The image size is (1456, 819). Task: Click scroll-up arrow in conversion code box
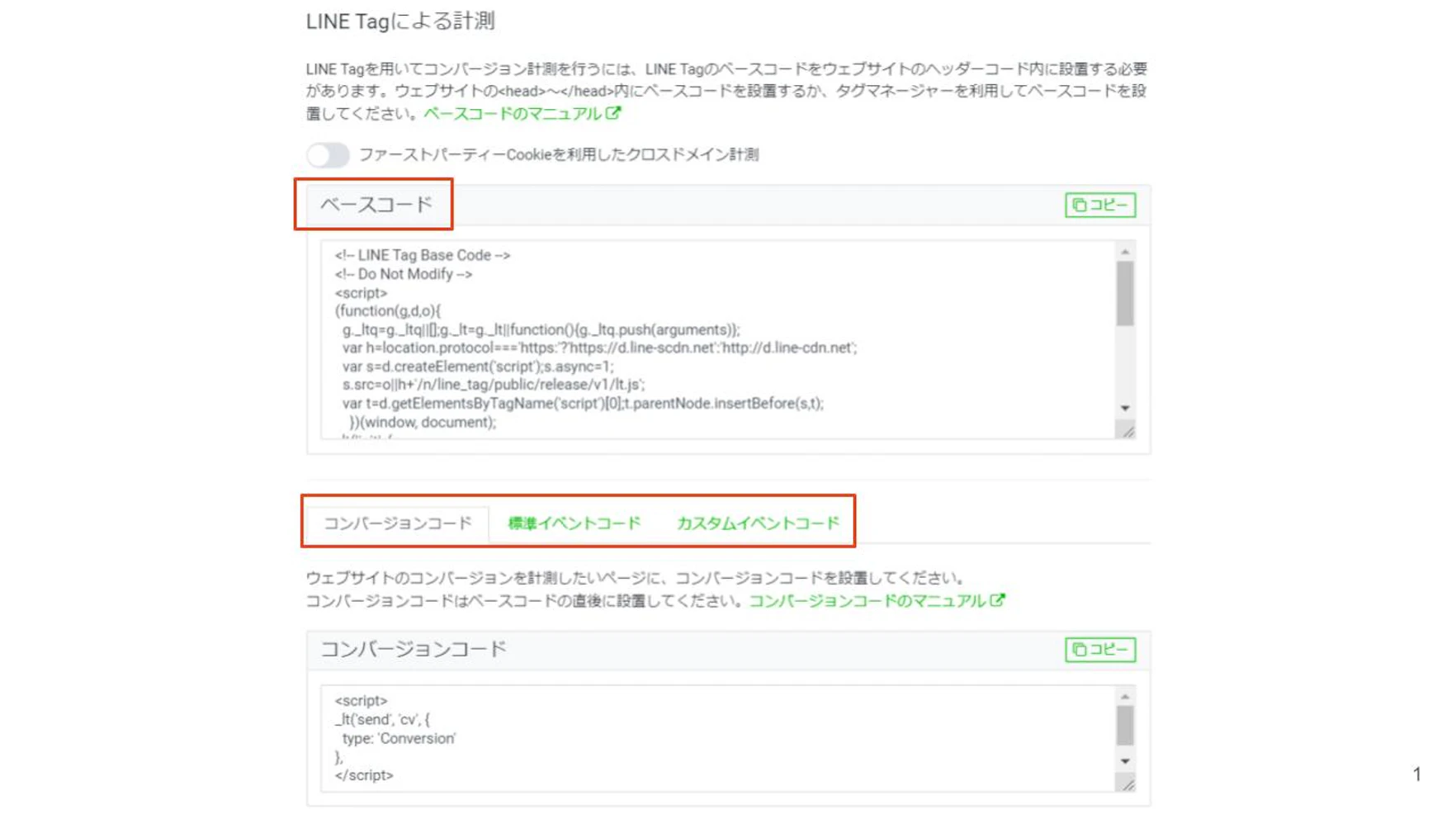1125,698
